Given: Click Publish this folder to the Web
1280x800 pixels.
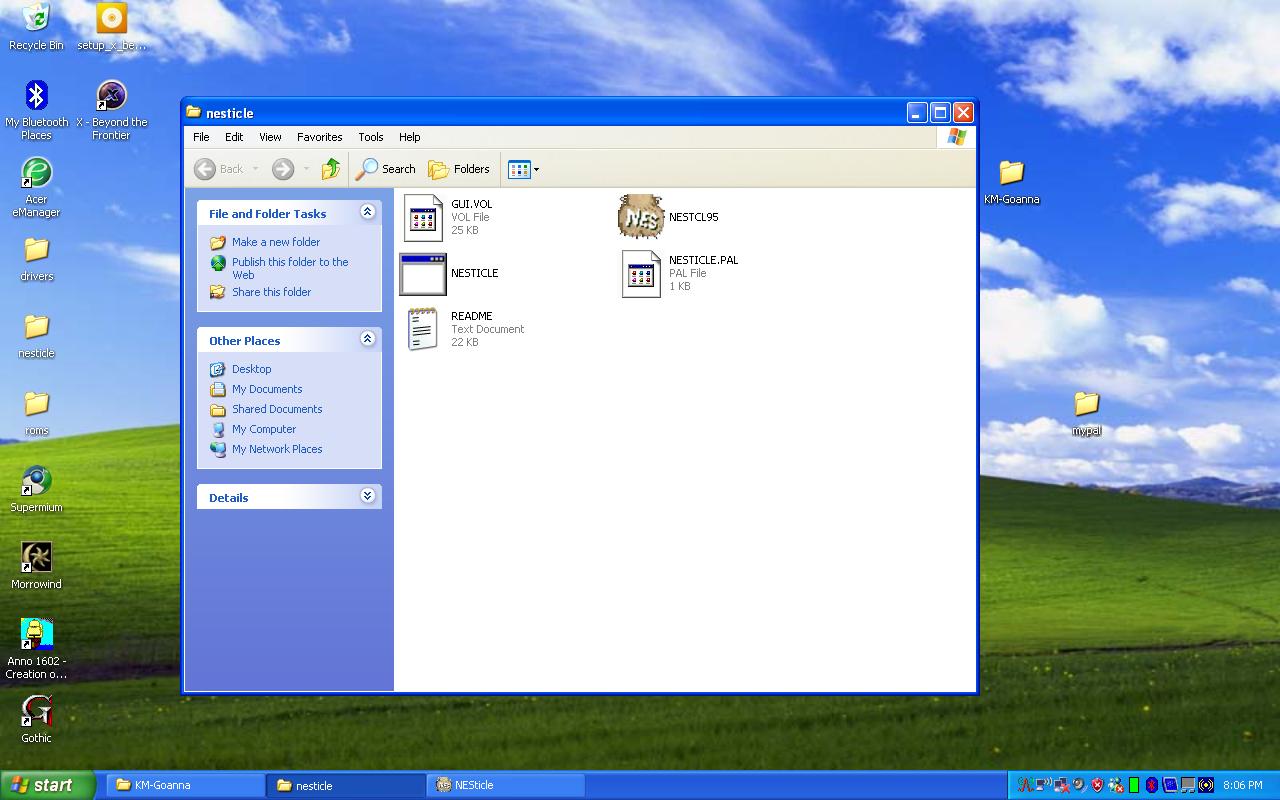Looking at the screenshot, I should click(x=290, y=268).
